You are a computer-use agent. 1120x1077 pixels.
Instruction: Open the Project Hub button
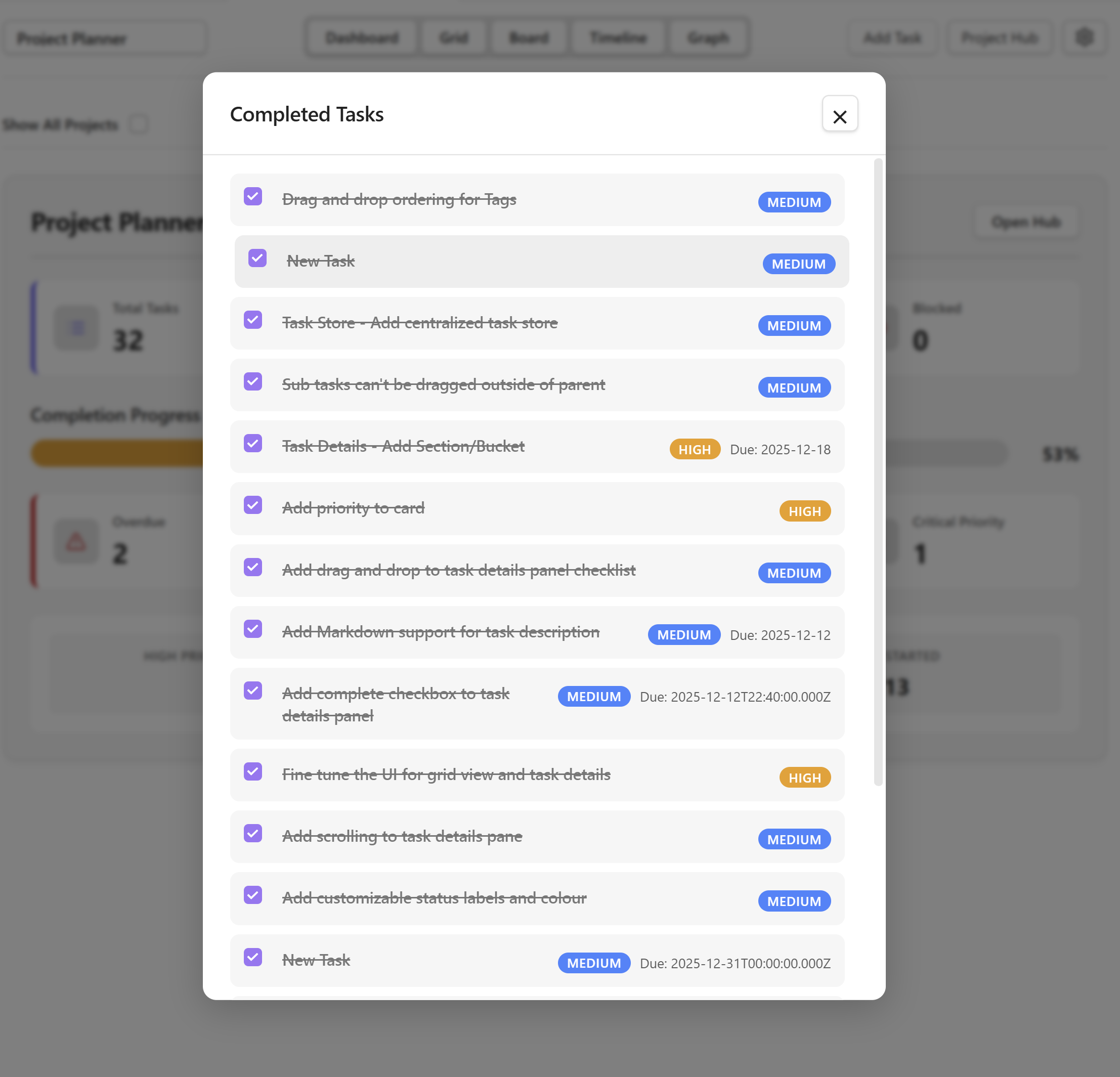(1000, 38)
